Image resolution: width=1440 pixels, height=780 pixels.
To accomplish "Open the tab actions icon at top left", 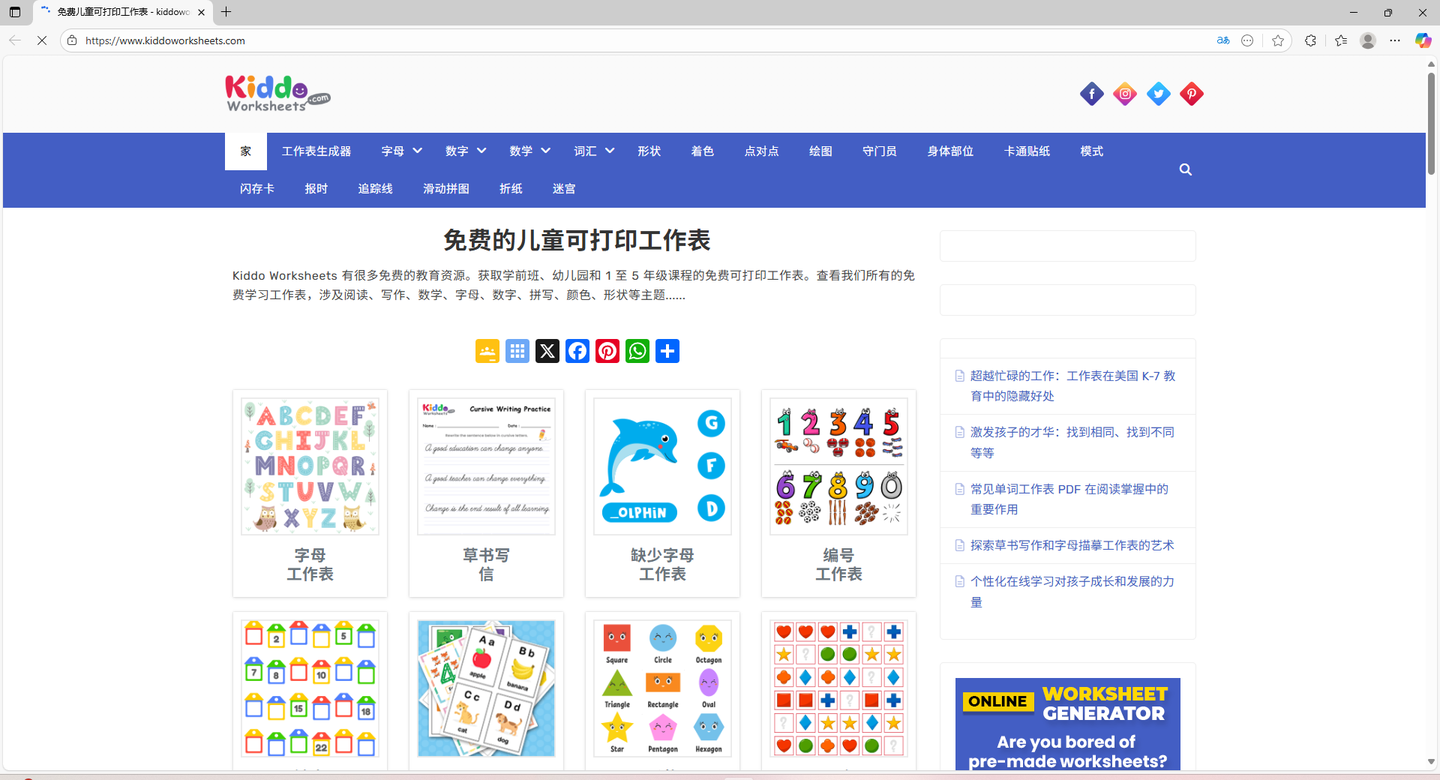I will pyautogui.click(x=14, y=12).
